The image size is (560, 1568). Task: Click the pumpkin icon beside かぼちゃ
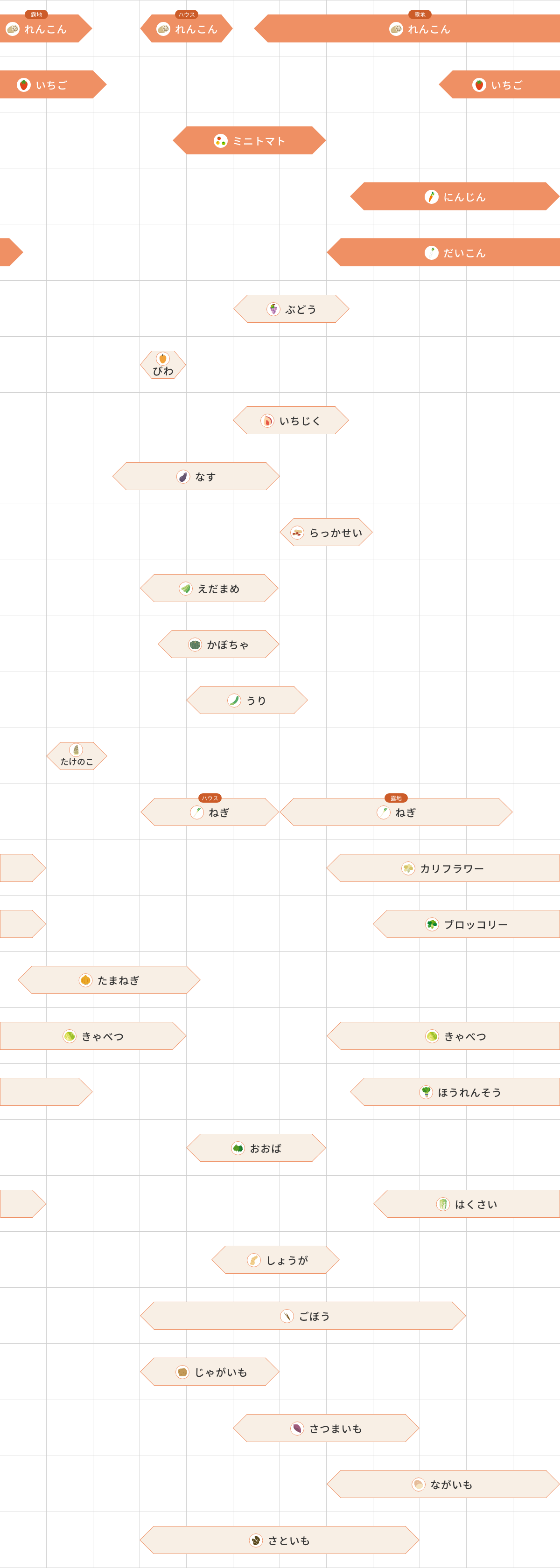click(195, 645)
